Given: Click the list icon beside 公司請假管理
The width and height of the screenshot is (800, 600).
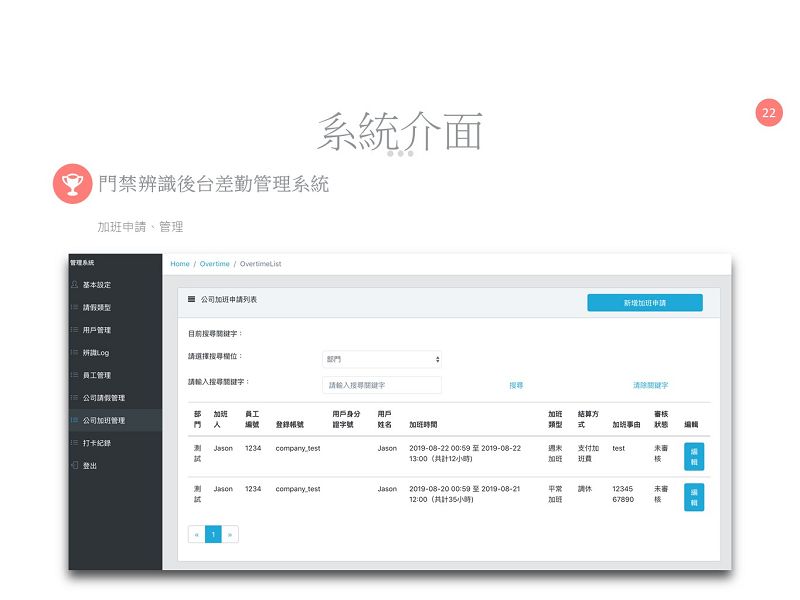Looking at the screenshot, I should coord(74,397).
